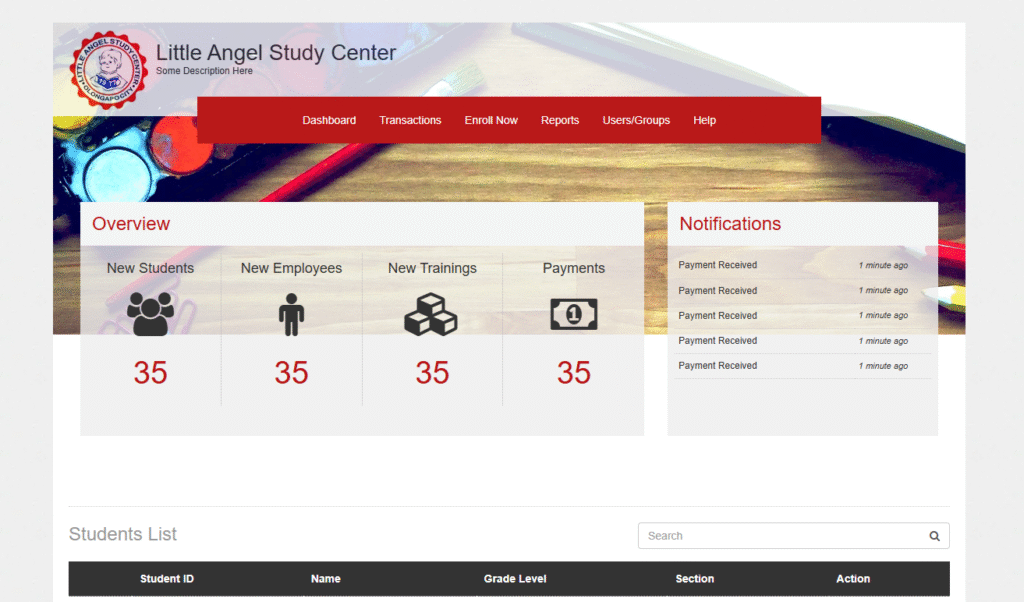
Task: Select the last Payment Received notification
Action: click(x=718, y=366)
